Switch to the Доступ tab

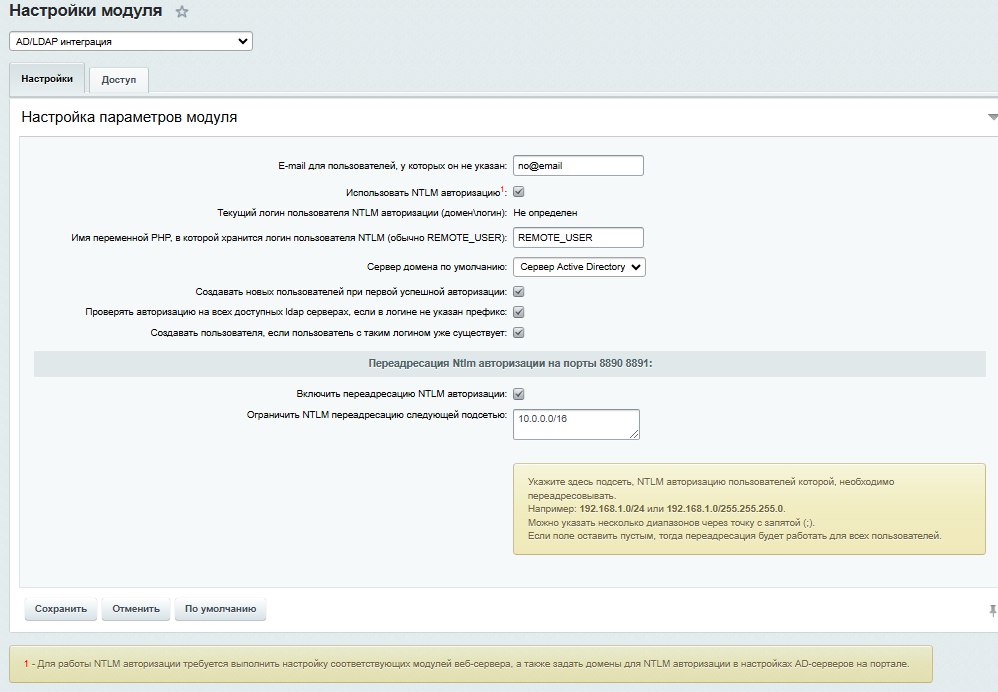pyautogui.click(x=119, y=80)
